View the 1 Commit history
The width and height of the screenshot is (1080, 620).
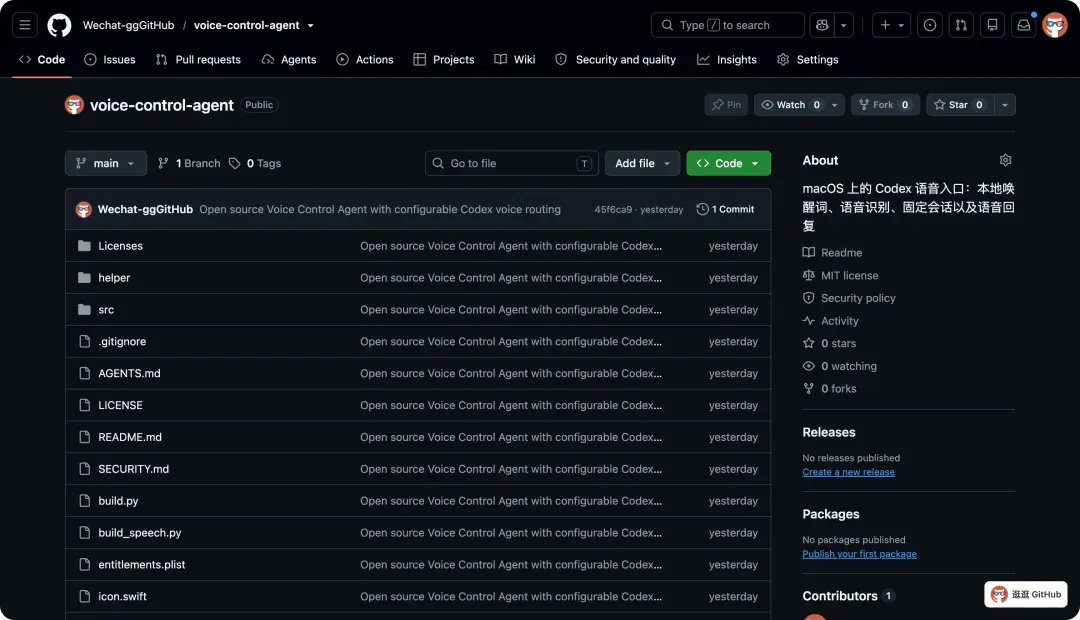(725, 209)
